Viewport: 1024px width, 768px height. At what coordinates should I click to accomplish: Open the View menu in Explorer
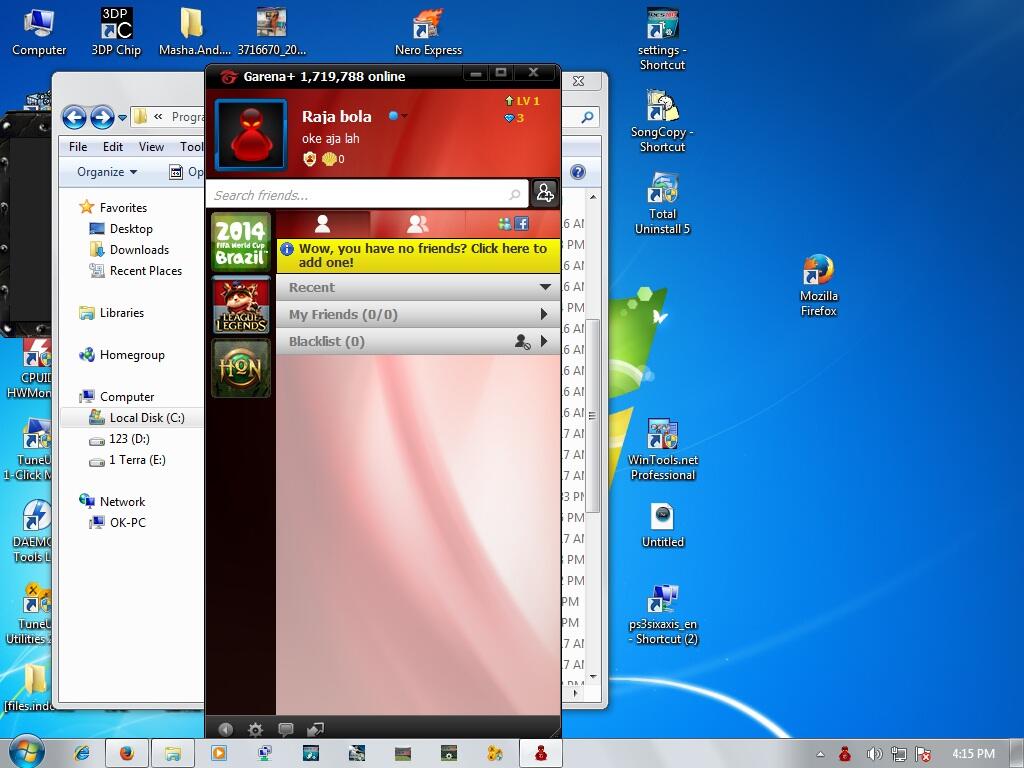click(151, 147)
